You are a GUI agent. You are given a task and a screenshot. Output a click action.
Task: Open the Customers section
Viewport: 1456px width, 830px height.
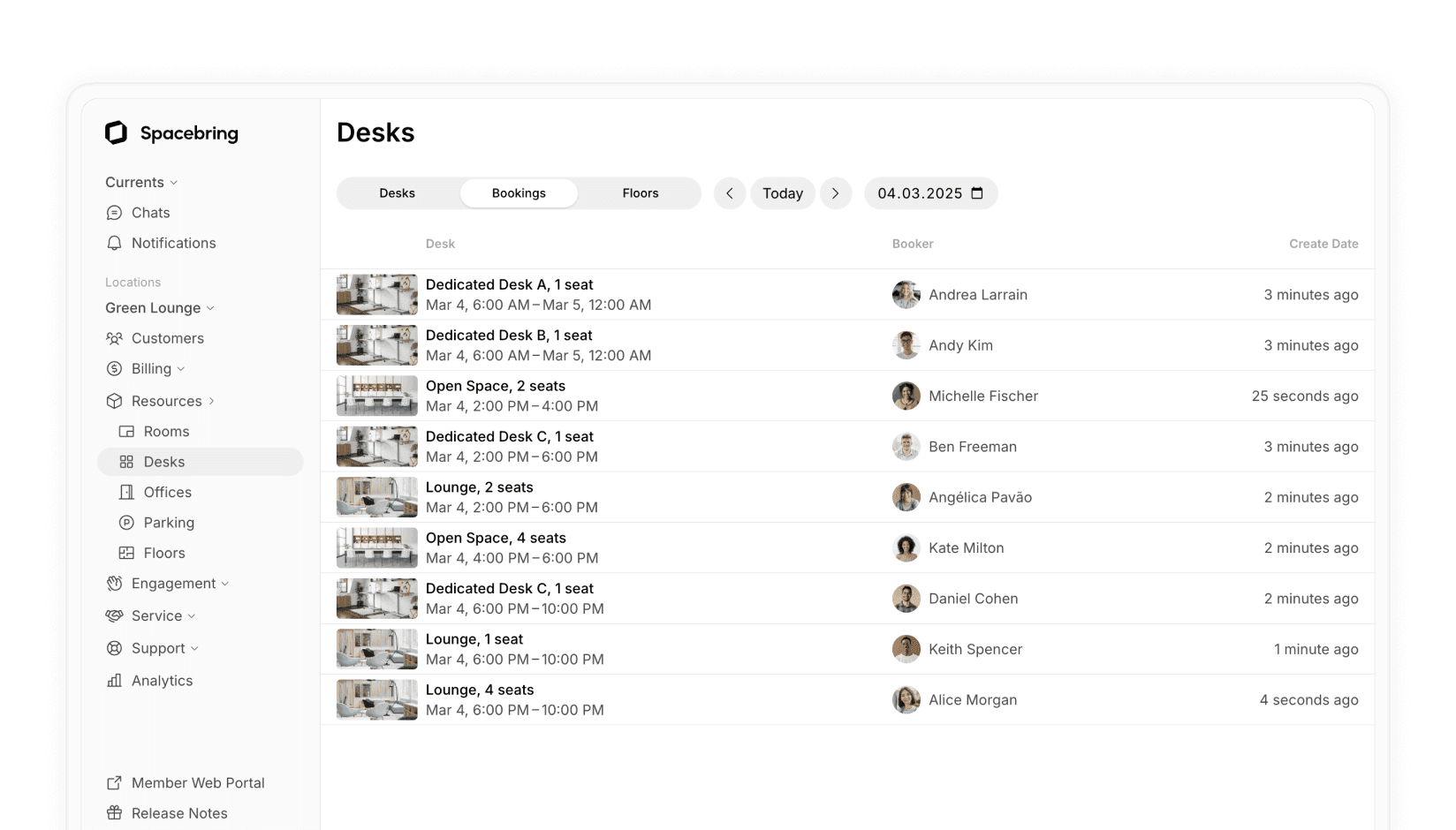pos(167,338)
